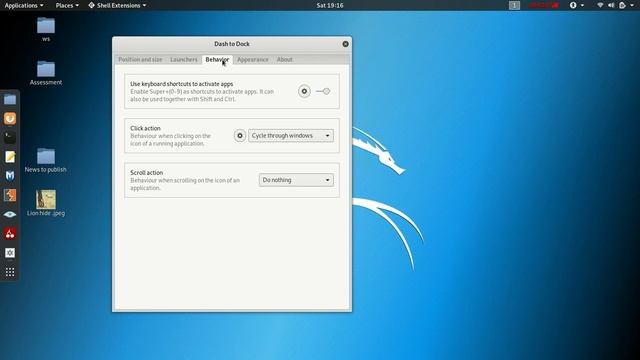Viewport: 640px width, 360px height.
Task: Launch the red cherry icon in the dock
Action: tap(10, 233)
